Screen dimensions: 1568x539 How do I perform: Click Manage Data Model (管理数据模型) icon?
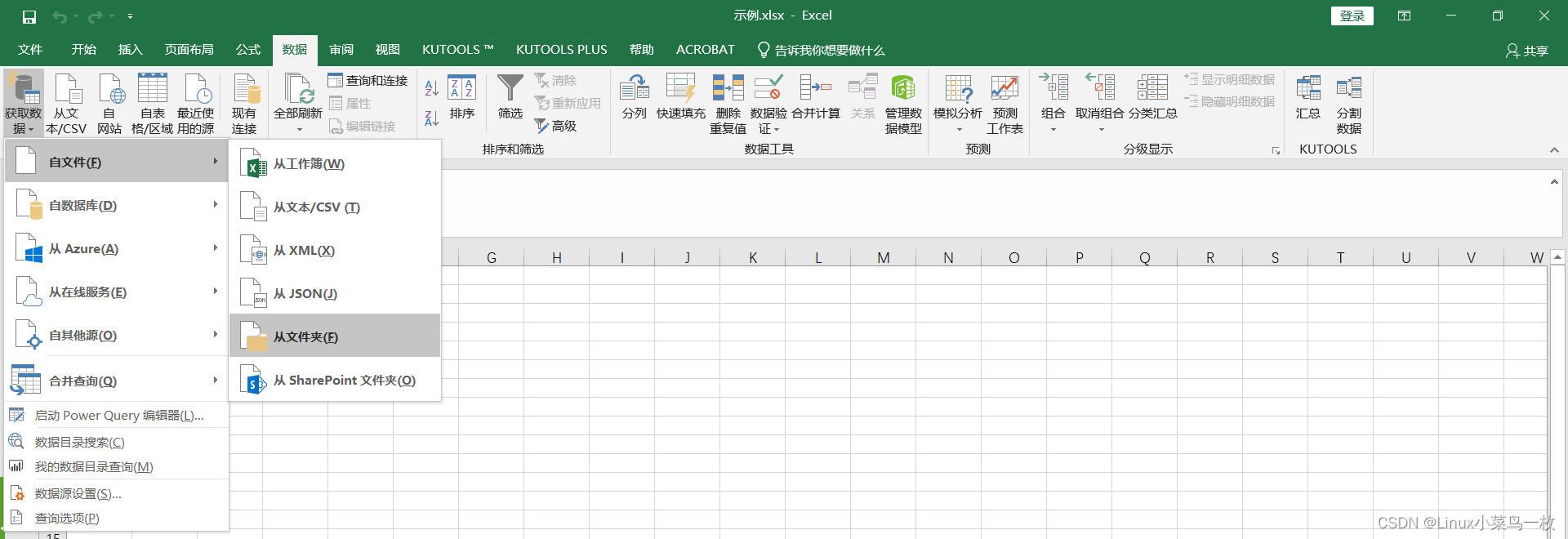[x=903, y=104]
